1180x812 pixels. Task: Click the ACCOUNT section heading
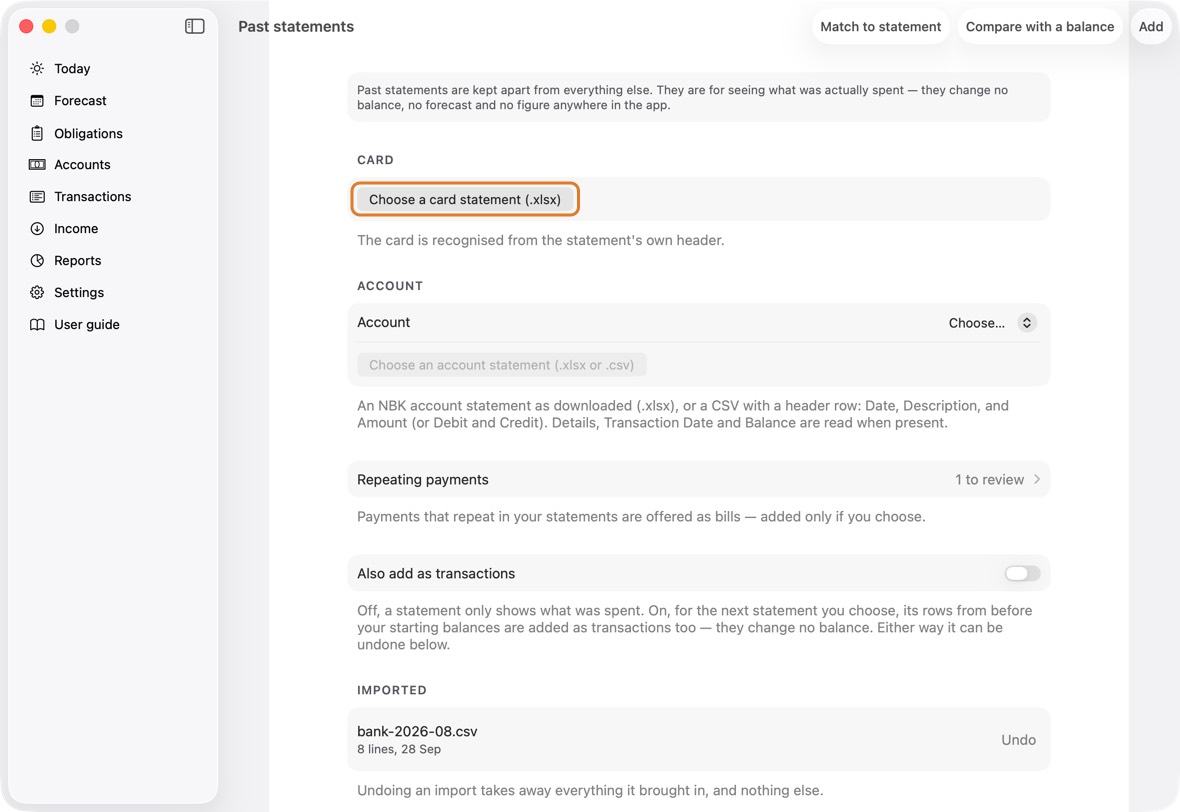390,286
